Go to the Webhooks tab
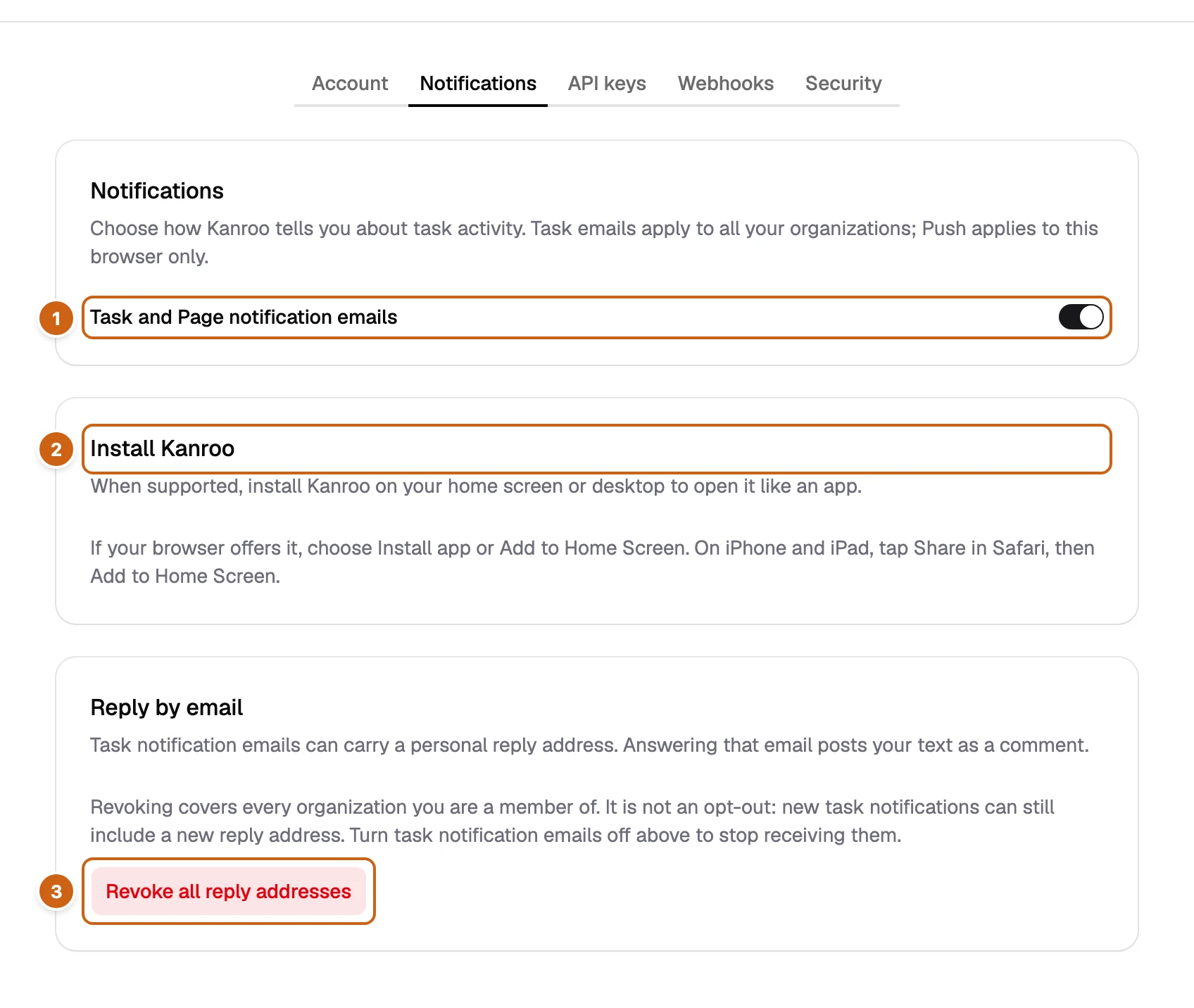The image size is (1194, 1008). [726, 83]
